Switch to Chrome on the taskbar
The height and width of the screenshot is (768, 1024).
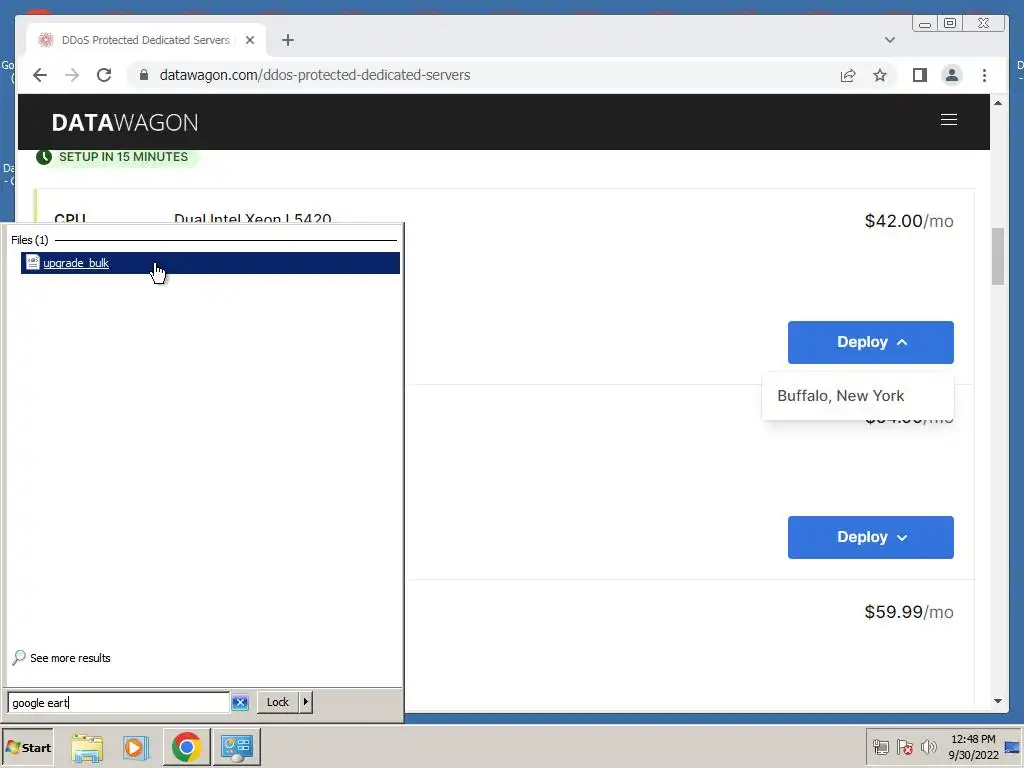tap(186, 747)
